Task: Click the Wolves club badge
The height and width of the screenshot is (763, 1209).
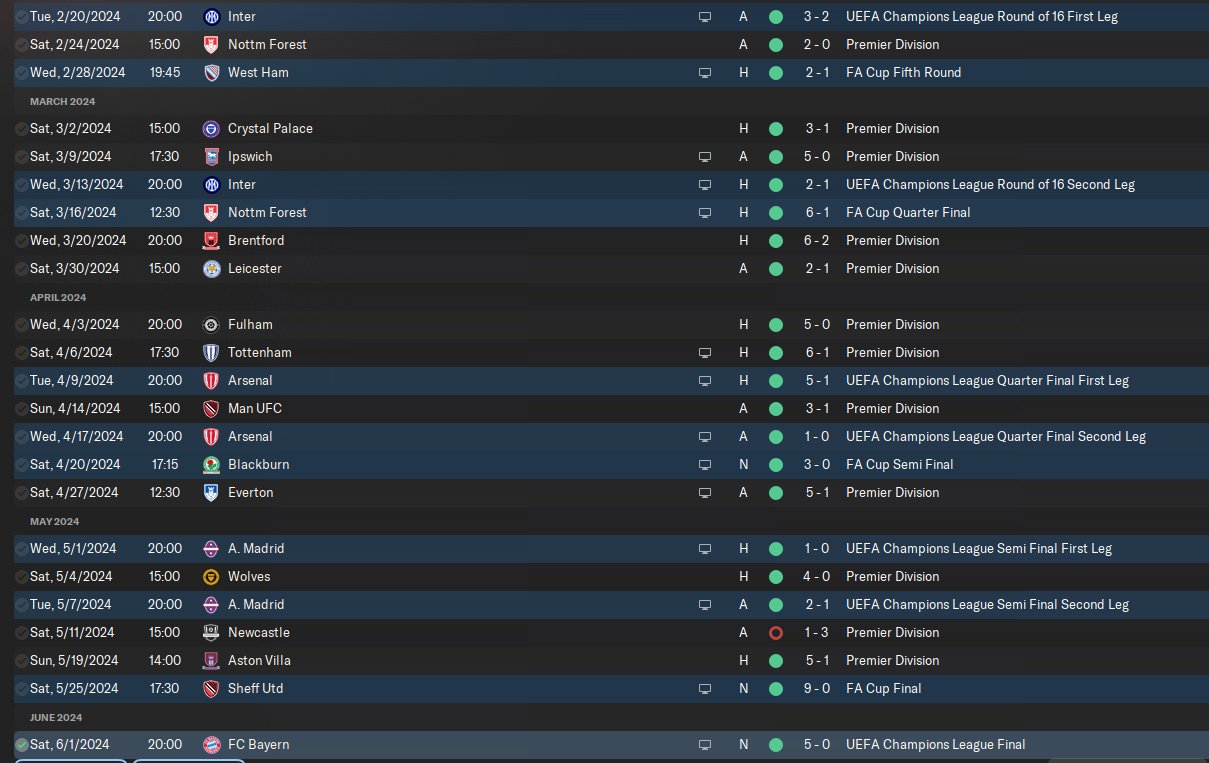Action: click(x=211, y=576)
